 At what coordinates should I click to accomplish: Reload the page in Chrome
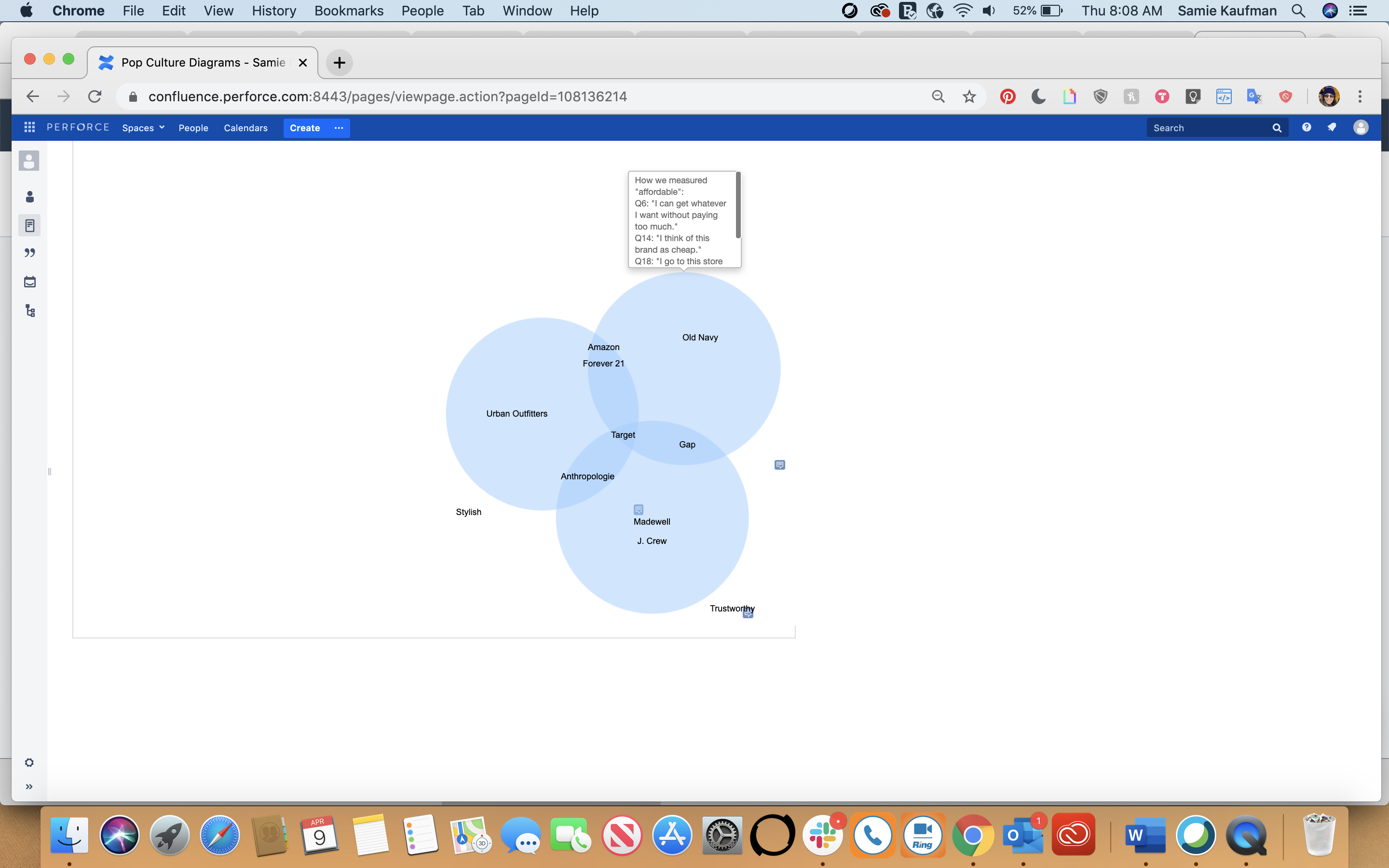coord(95,96)
